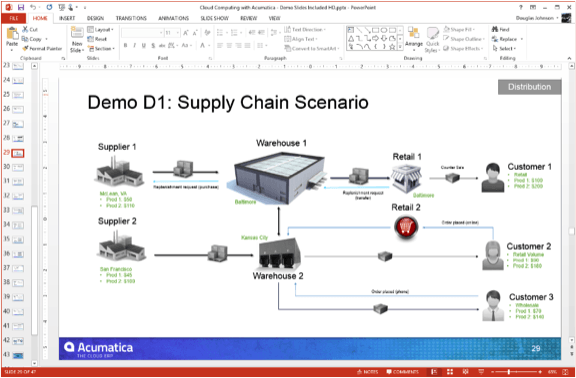Undo the last action
Screen dimensions: 576x378
(33, 7)
